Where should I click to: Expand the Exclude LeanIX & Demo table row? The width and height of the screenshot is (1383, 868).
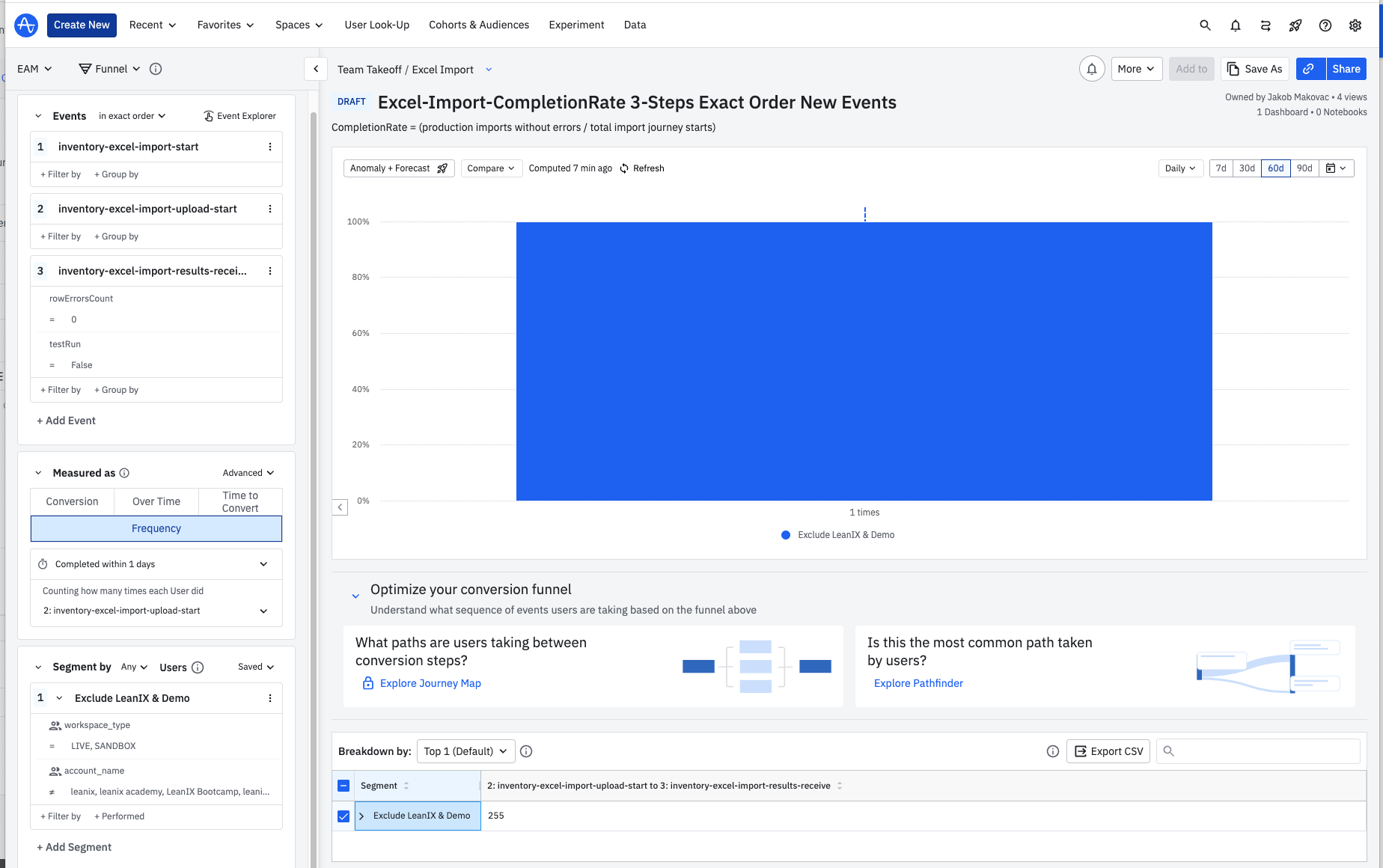(361, 816)
